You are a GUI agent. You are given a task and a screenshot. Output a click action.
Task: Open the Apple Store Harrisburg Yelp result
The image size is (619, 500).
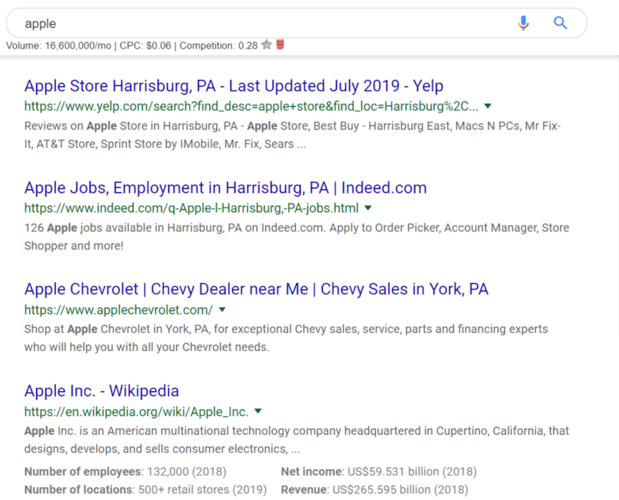[x=234, y=86]
